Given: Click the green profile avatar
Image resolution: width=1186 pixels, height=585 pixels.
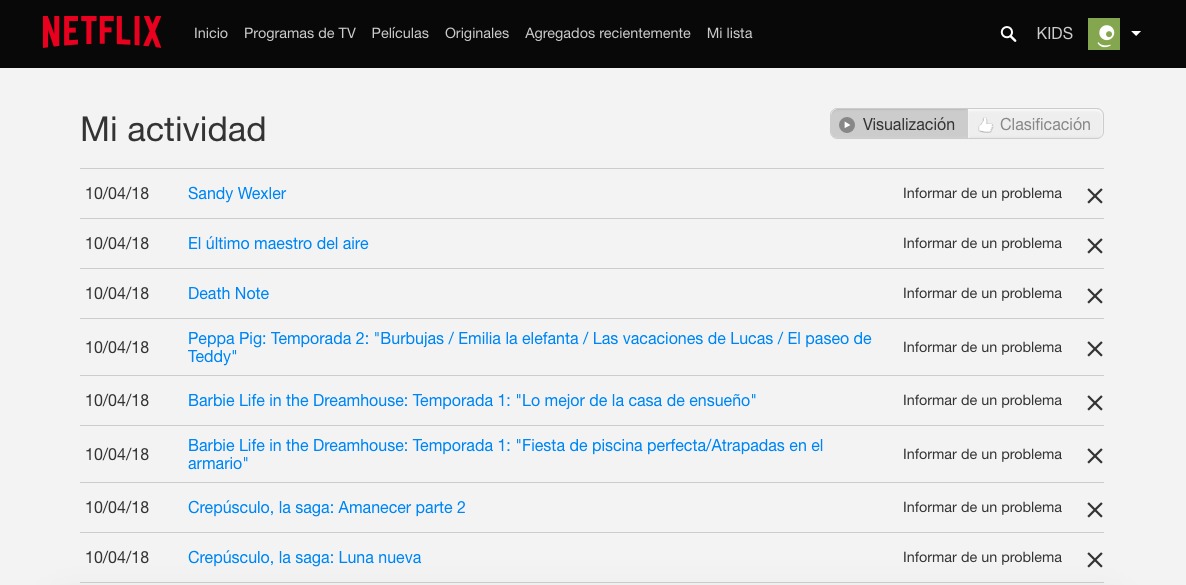Looking at the screenshot, I should (x=1104, y=33).
